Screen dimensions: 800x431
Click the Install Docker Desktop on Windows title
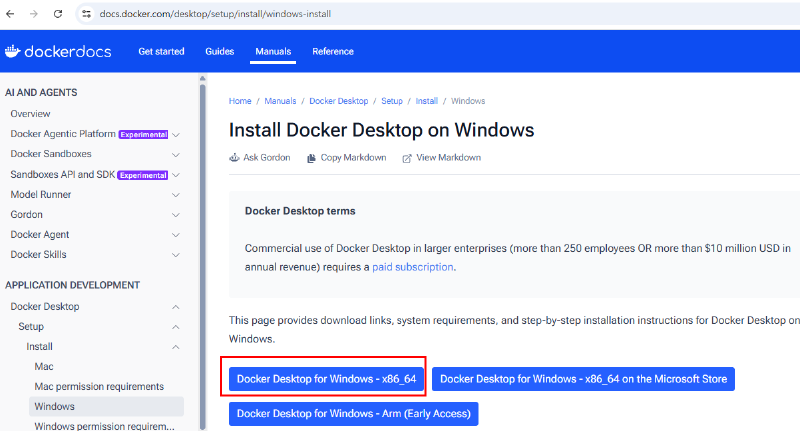[x=381, y=130]
